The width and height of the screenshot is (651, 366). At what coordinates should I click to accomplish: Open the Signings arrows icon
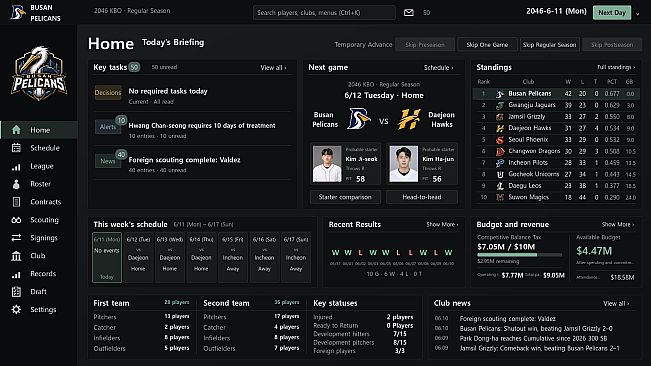click(x=16, y=238)
